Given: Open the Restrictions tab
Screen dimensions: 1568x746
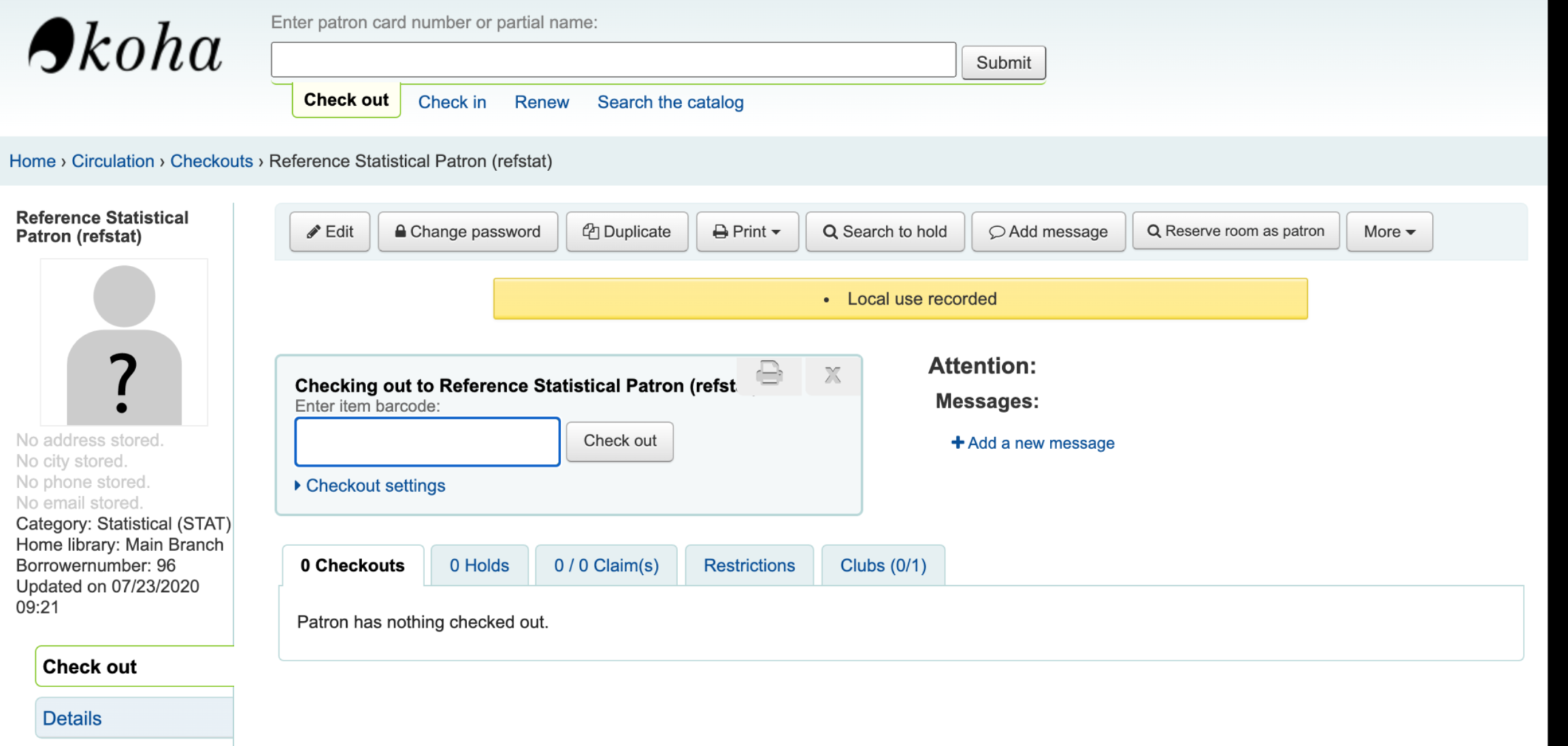Looking at the screenshot, I should 749,565.
